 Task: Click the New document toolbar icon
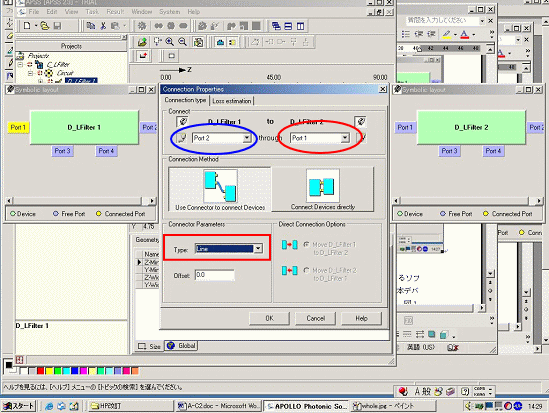27,26
